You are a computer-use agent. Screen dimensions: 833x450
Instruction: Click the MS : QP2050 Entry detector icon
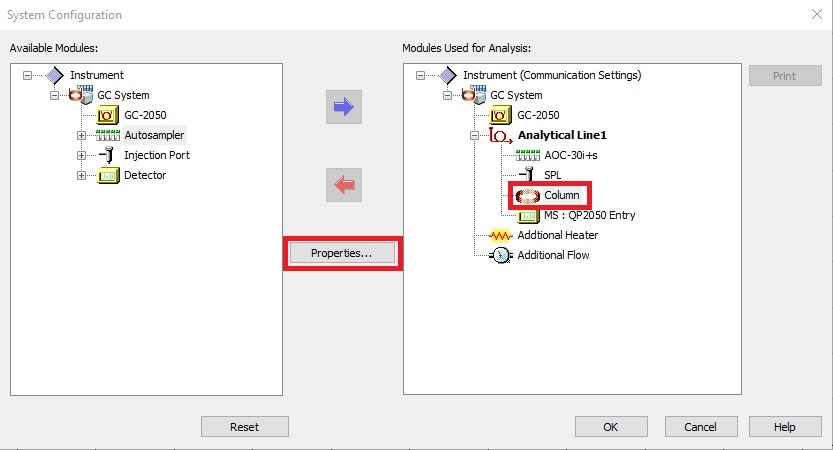[528, 216]
